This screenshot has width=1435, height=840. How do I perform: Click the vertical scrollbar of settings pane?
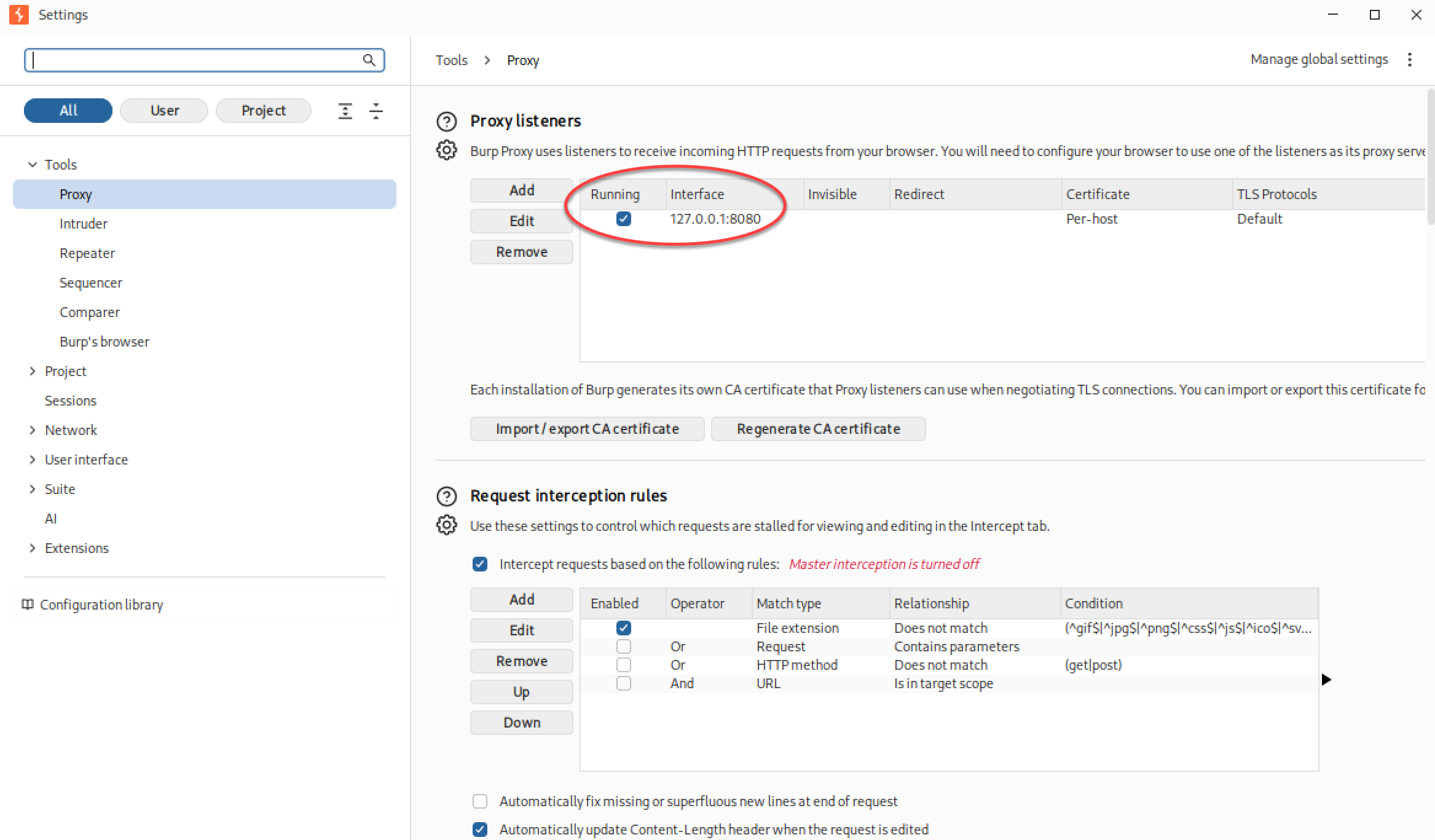coord(1431,157)
